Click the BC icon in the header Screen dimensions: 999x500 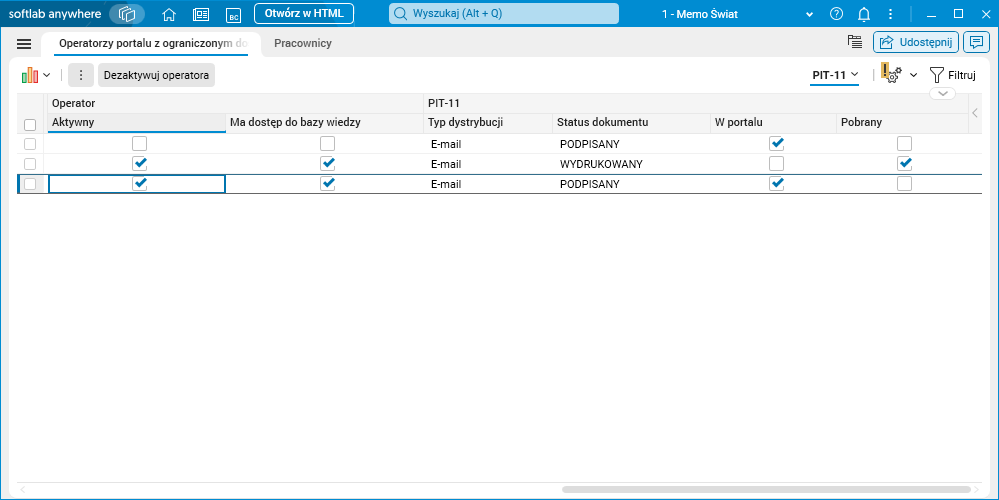click(x=234, y=14)
